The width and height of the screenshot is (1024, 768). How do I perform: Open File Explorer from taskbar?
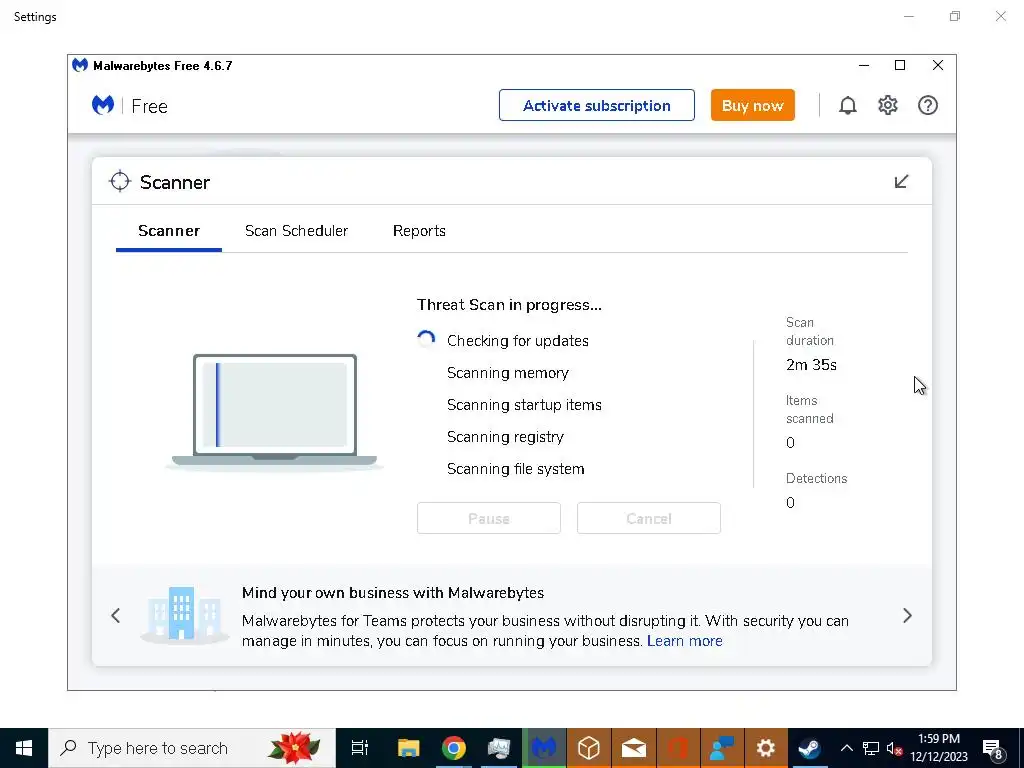point(409,748)
